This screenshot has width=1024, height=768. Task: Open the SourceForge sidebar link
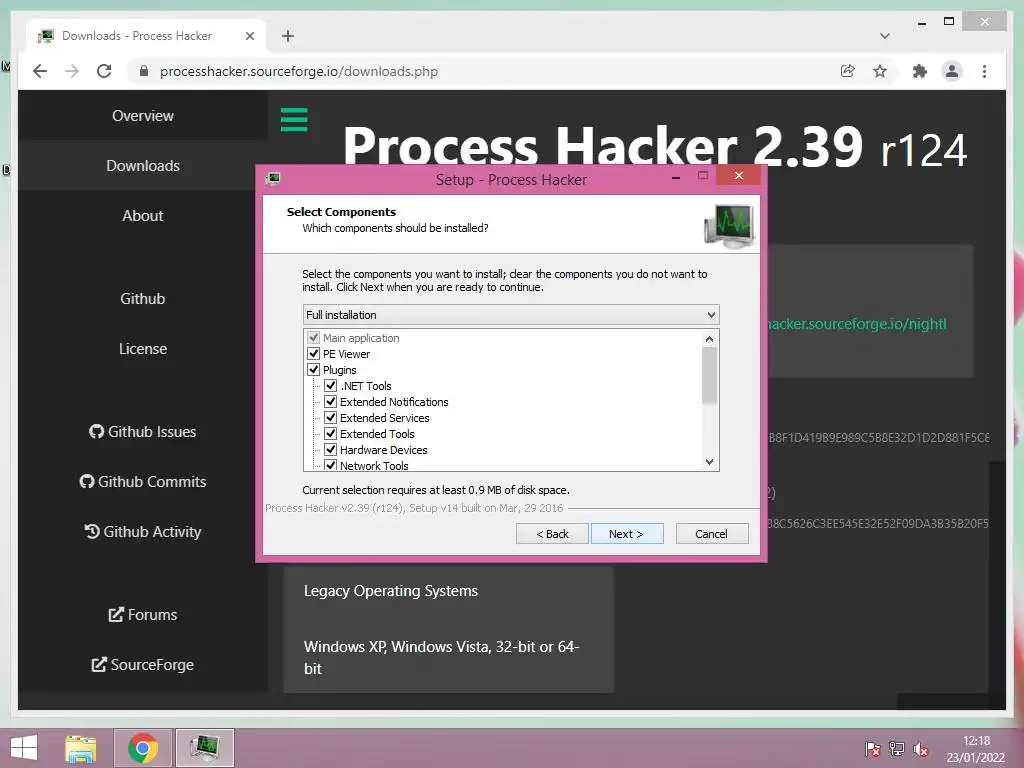pyautogui.click(x=143, y=665)
